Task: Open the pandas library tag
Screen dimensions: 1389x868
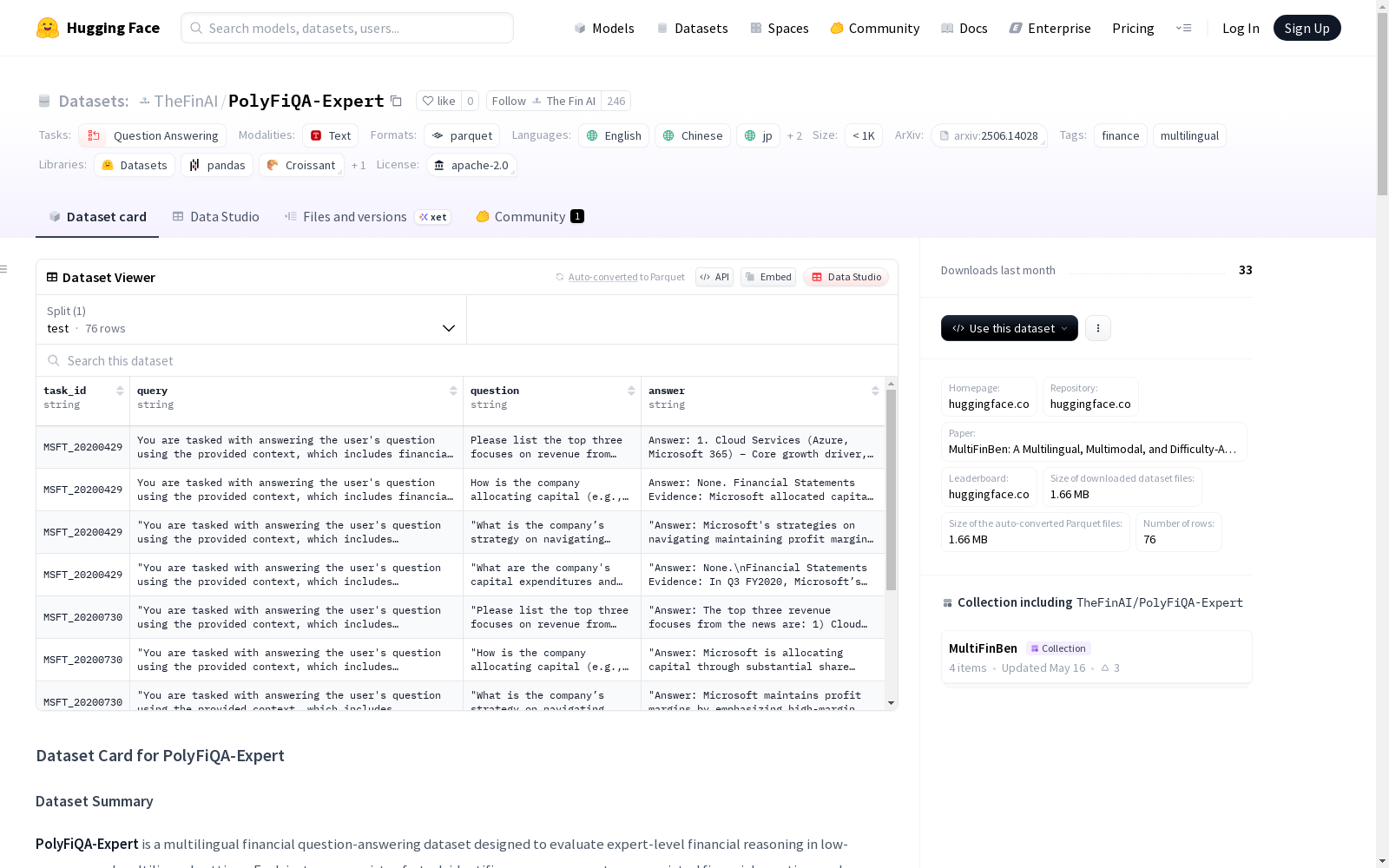Action: [217, 165]
